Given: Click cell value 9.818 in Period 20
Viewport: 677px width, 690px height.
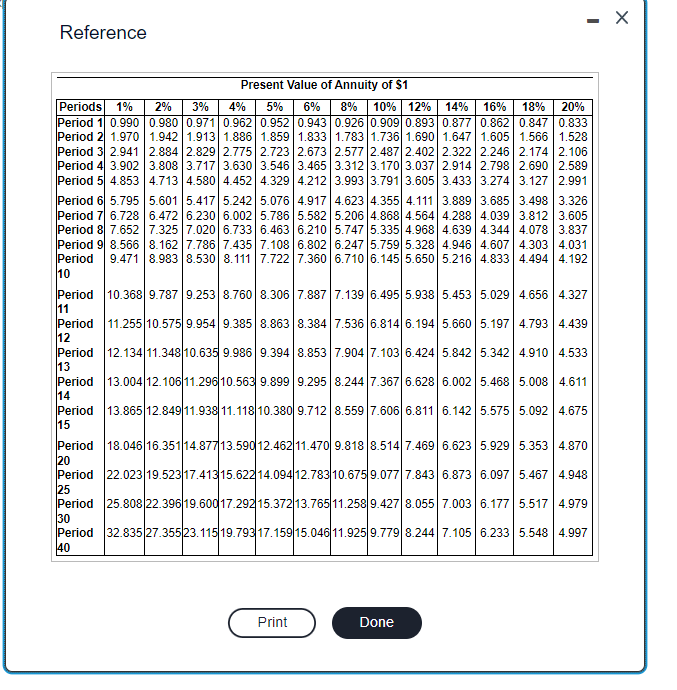Looking at the screenshot, I should [x=349, y=446].
